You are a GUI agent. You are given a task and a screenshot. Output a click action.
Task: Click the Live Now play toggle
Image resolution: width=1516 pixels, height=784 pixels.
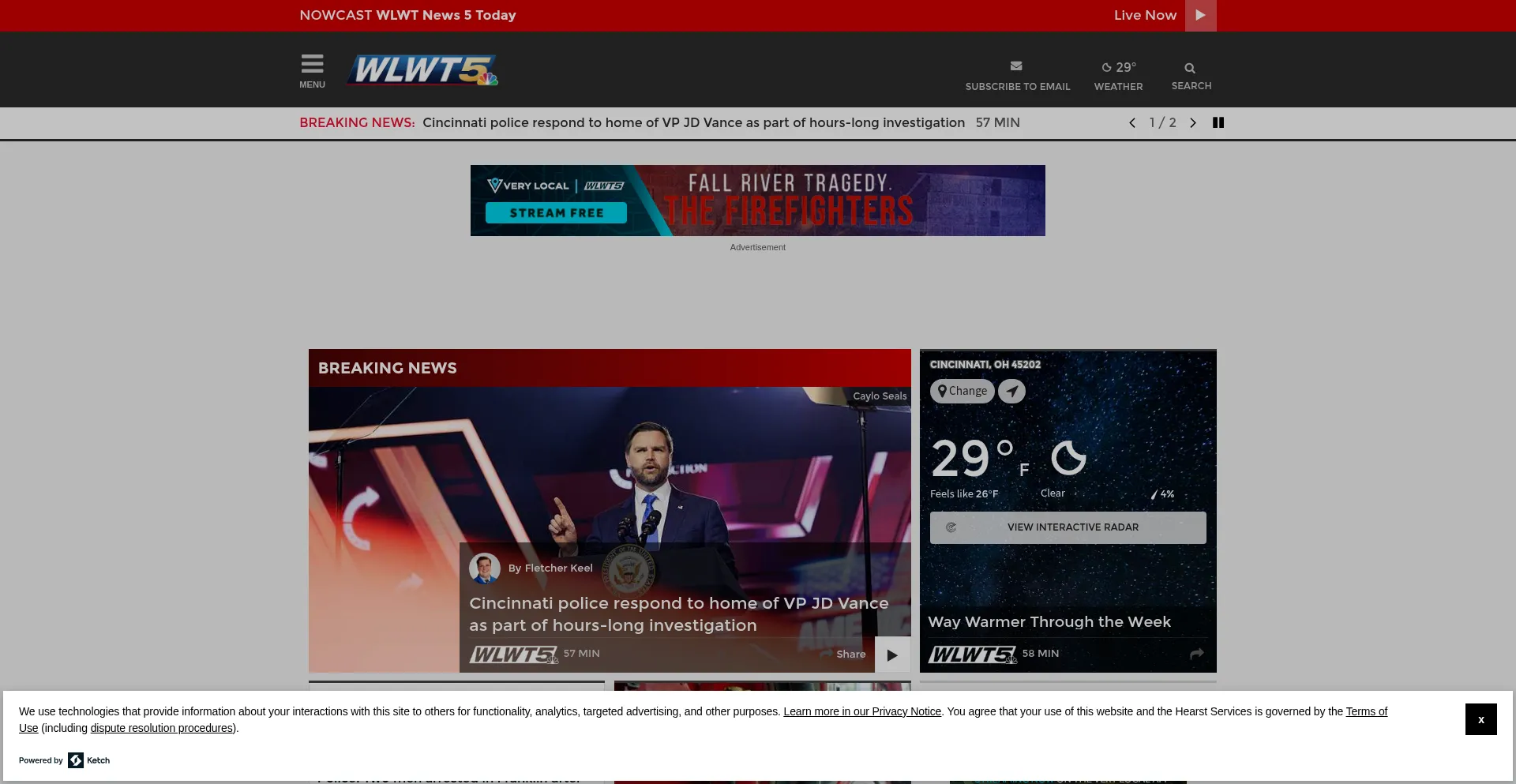click(x=1200, y=15)
